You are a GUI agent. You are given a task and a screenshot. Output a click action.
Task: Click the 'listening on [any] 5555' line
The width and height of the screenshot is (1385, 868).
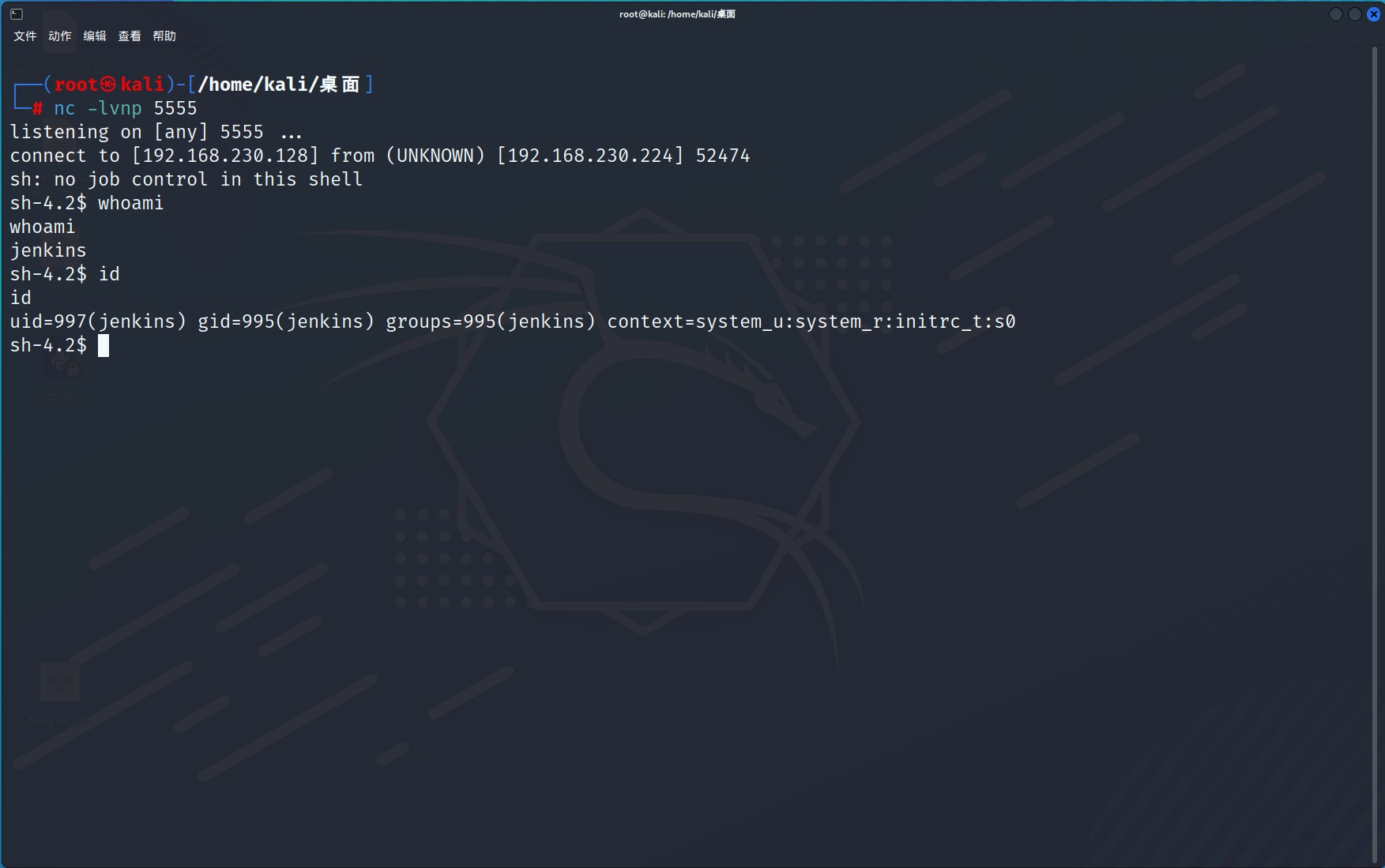coord(156,132)
